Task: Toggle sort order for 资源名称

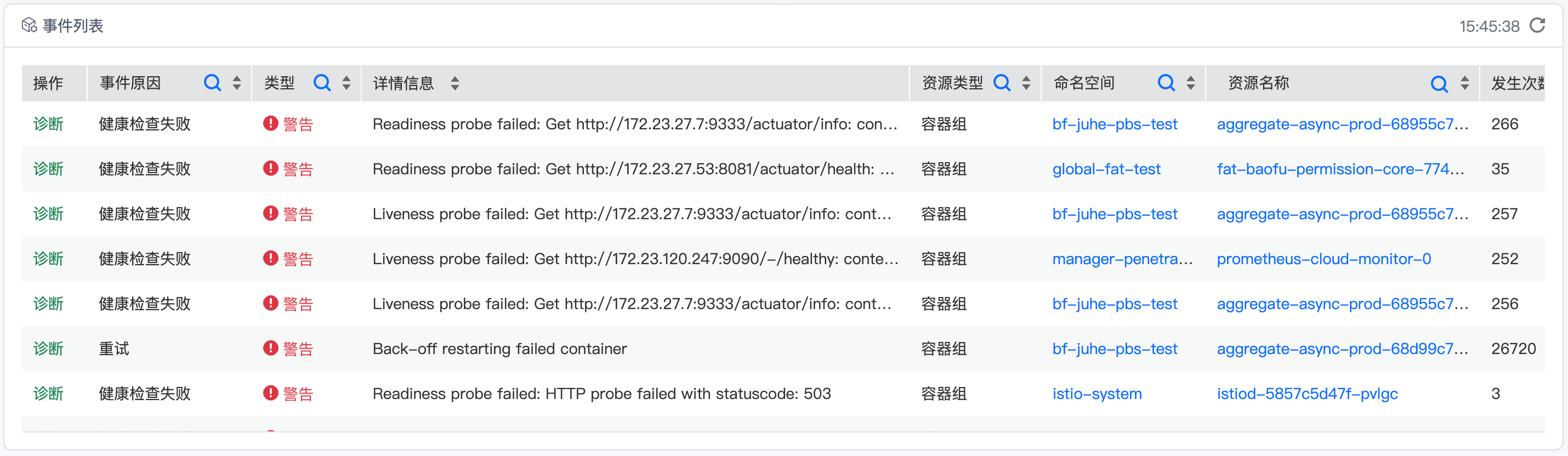Action: pyautogui.click(x=1464, y=83)
